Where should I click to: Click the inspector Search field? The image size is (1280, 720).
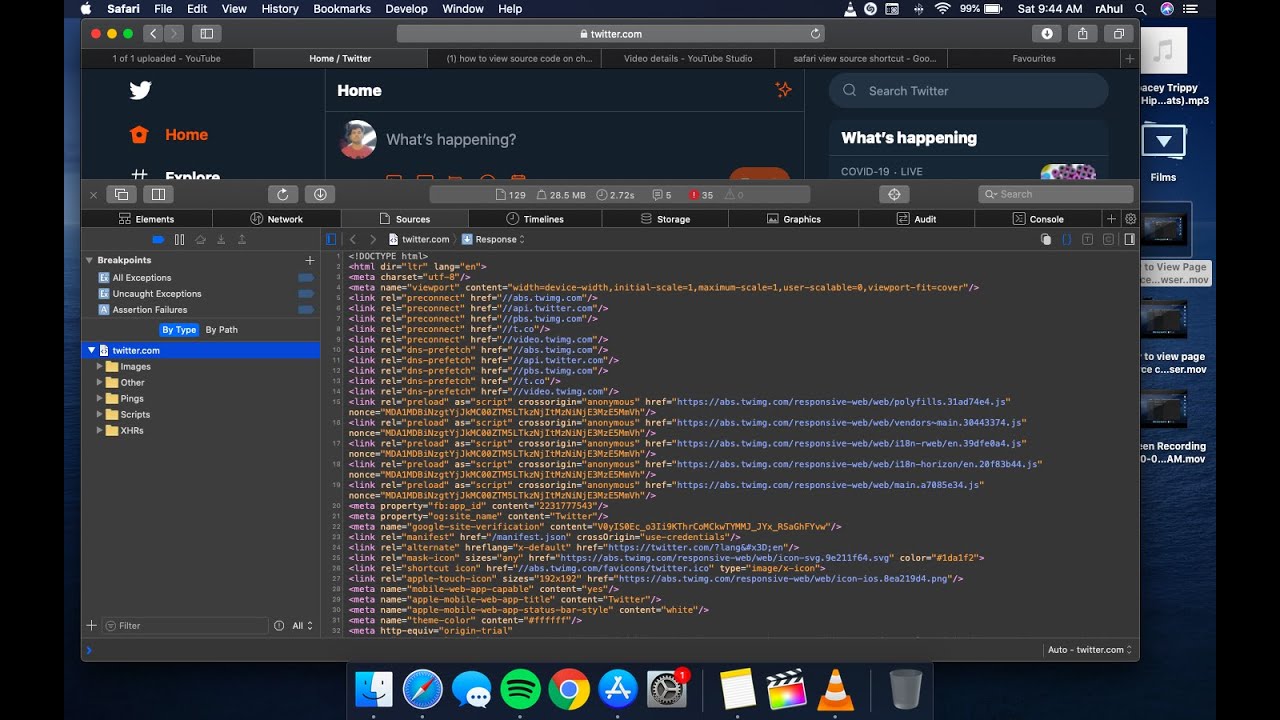pyautogui.click(x=1056, y=195)
